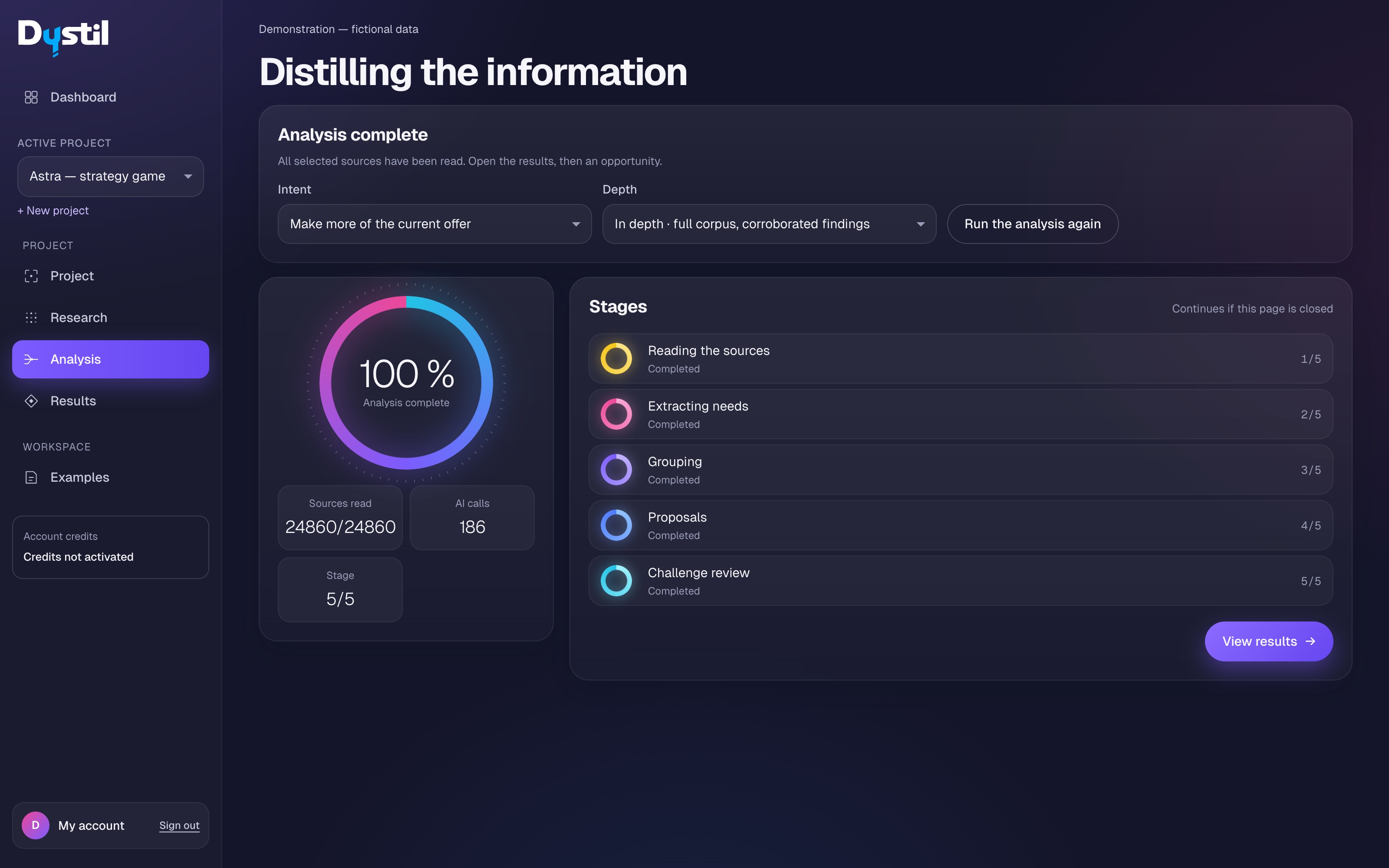Click 'Demonstration — fictional data' label
This screenshot has width=1389, height=868.
tap(338, 29)
